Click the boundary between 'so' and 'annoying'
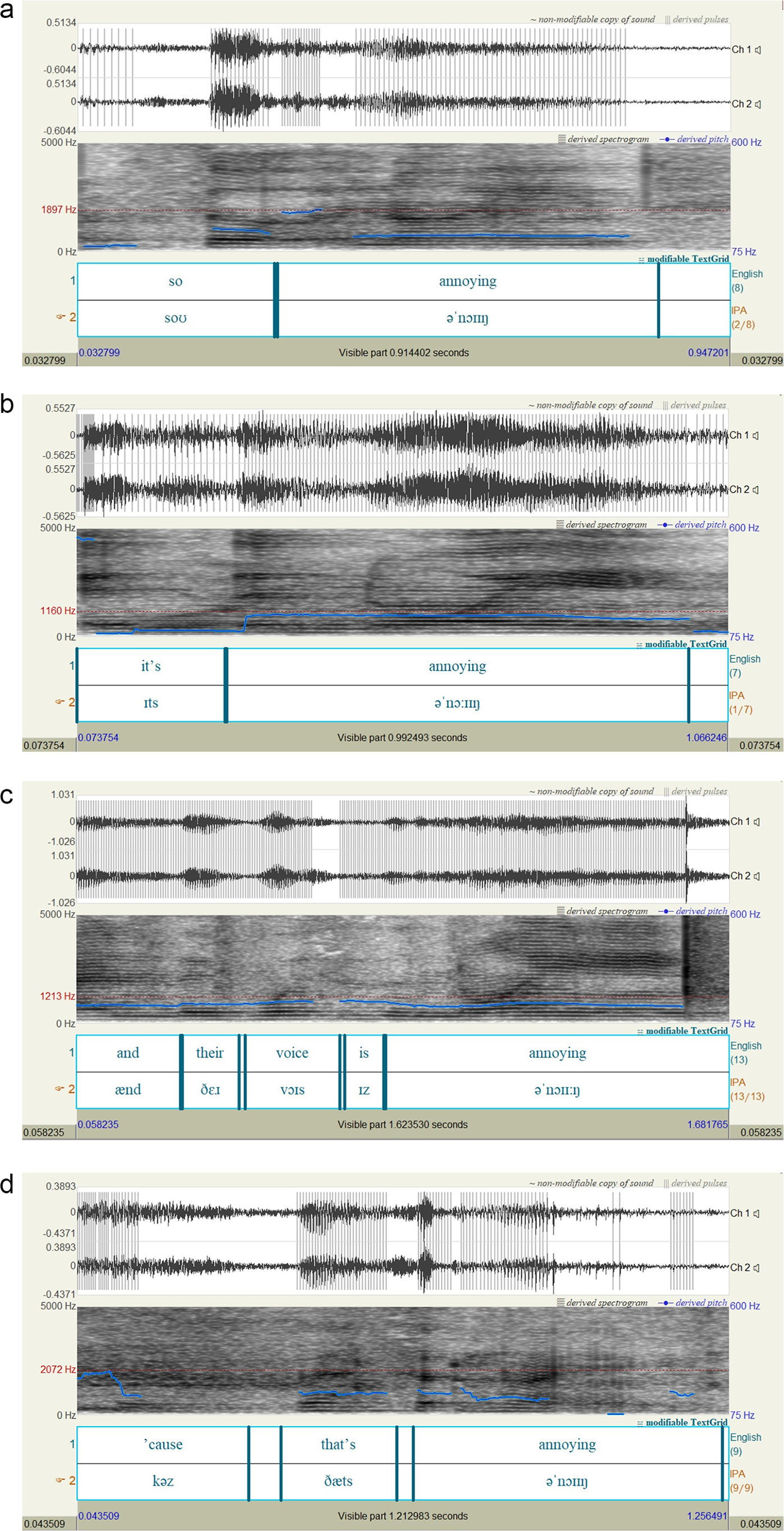This screenshot has width=784, height=1531. tap(276, 300)
